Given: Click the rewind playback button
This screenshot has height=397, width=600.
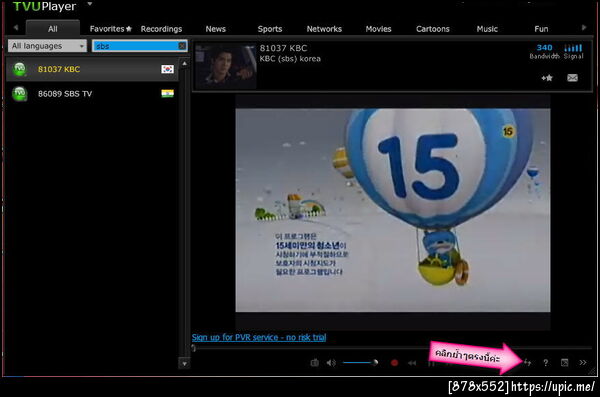Looking at the screenshot, I should 412,363.
